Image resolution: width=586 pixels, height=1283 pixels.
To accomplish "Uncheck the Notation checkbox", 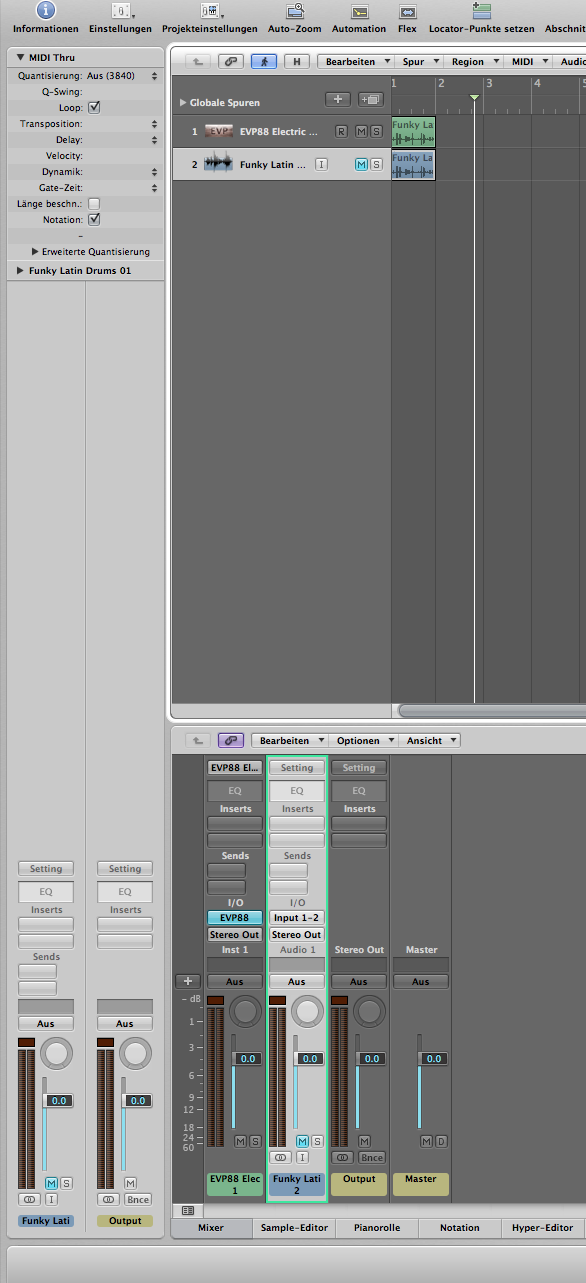I will tap(94, 219).
